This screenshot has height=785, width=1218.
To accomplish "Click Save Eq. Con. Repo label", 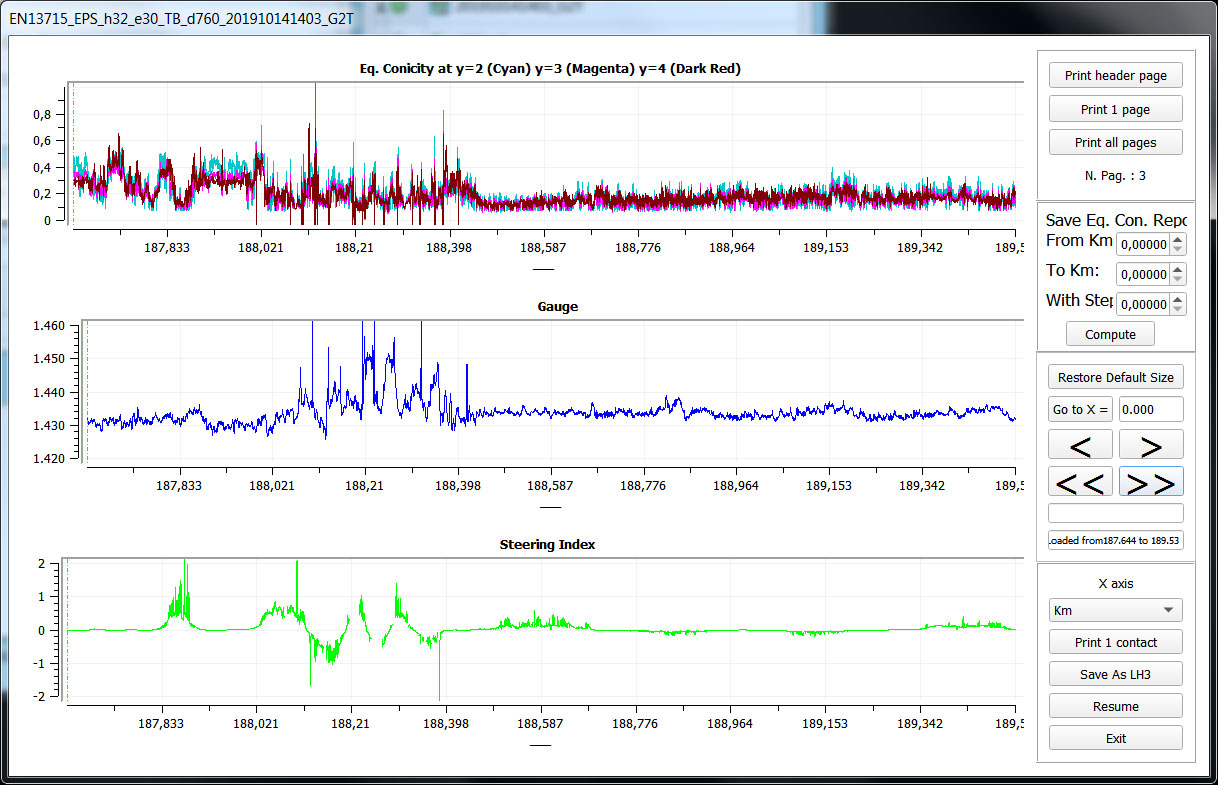I will 1116,220.
